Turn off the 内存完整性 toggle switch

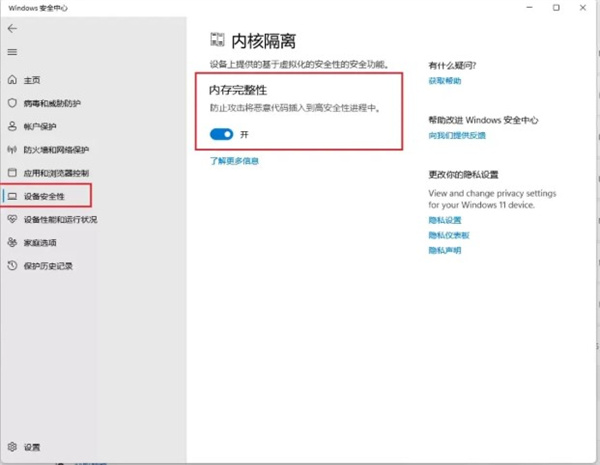221,134
